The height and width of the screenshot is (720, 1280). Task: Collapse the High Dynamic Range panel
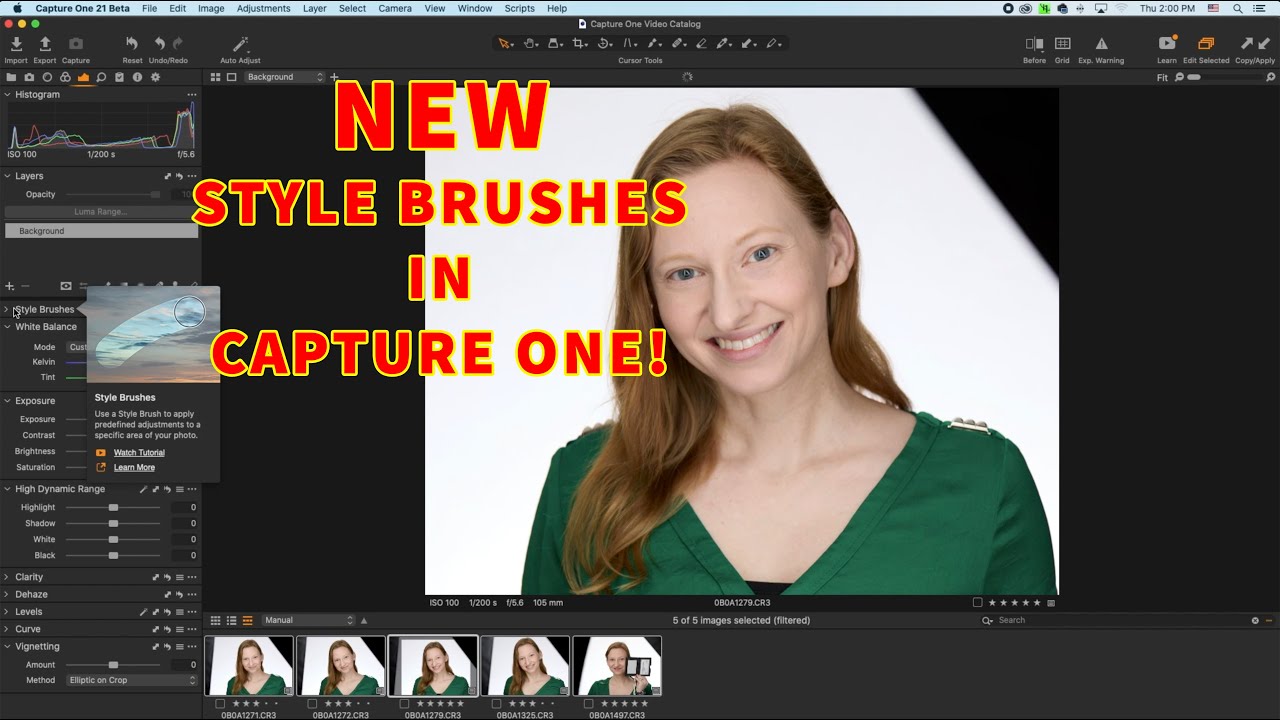pos(7,489)
